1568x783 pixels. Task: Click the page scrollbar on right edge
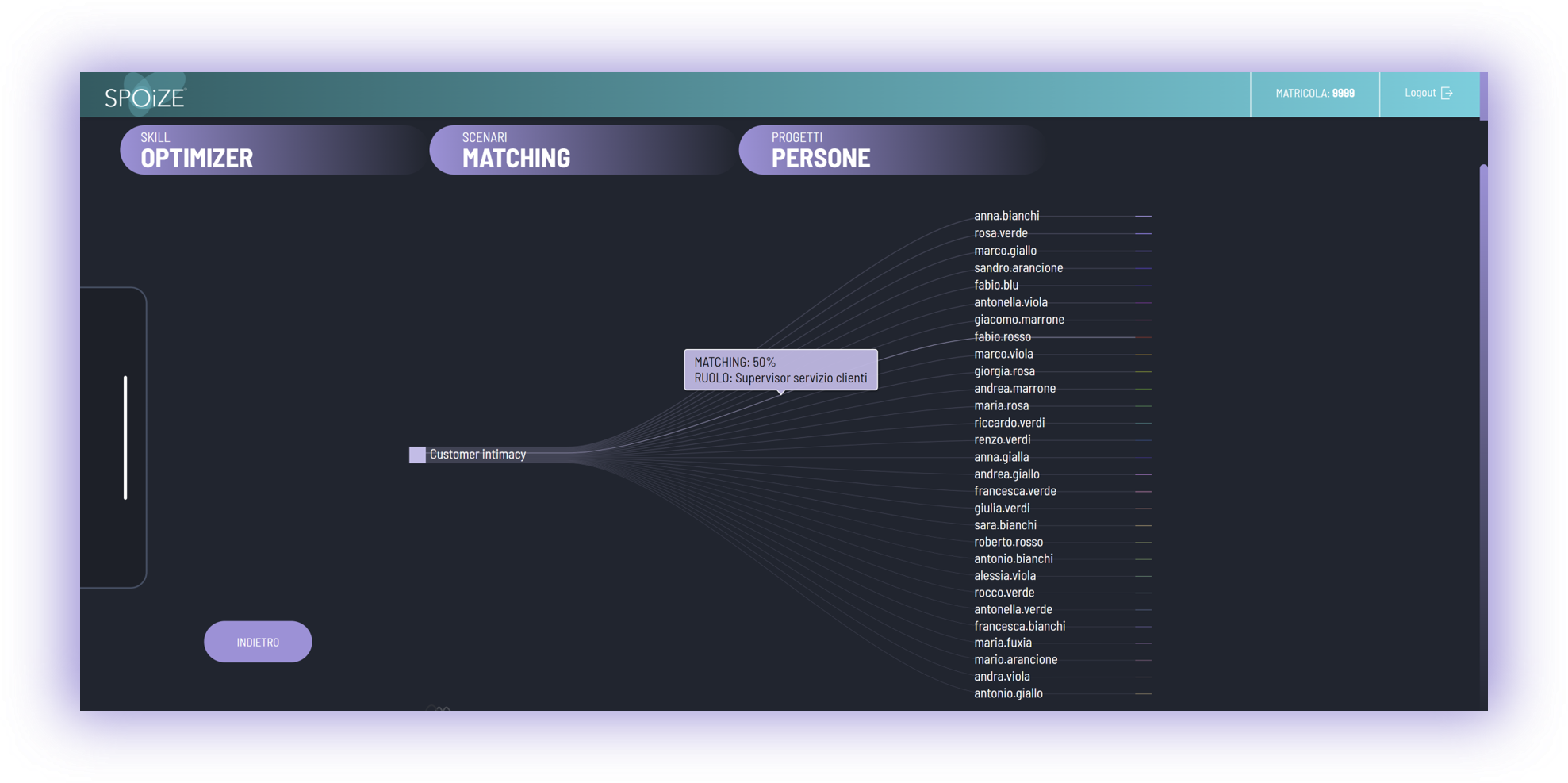(x=1483, y=436)
